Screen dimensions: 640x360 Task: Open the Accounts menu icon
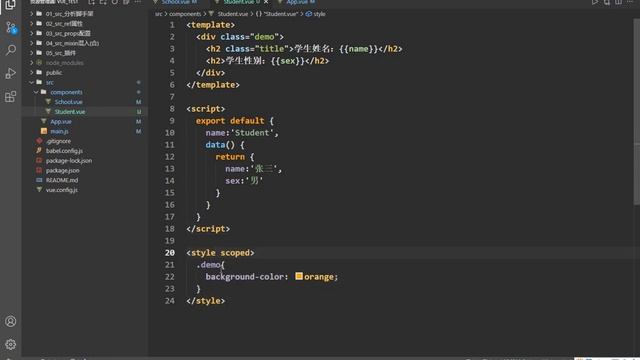tap(11, 321)
